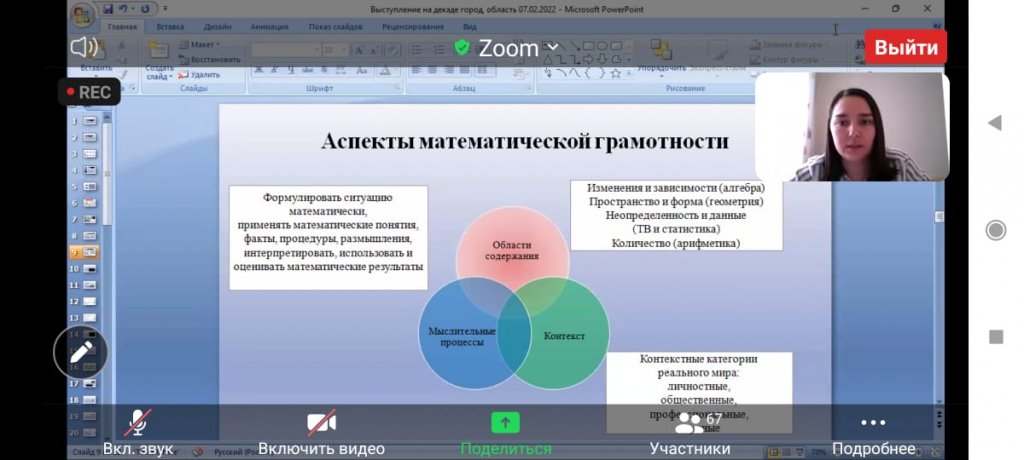Click the Изменения и зависимости (алгебра) line
1024x460 pixels.
pos(676,189)
